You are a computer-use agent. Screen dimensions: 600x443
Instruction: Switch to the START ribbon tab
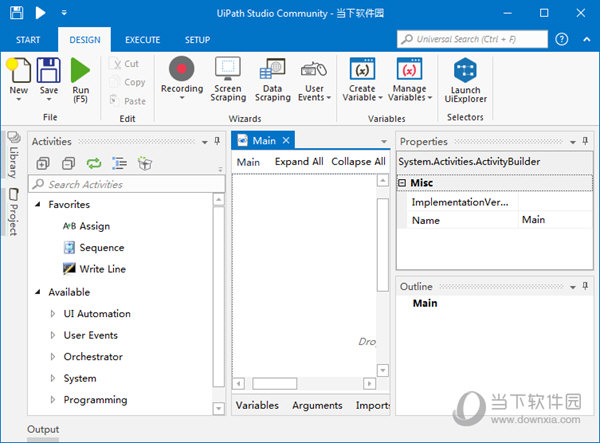pos(28,40)
